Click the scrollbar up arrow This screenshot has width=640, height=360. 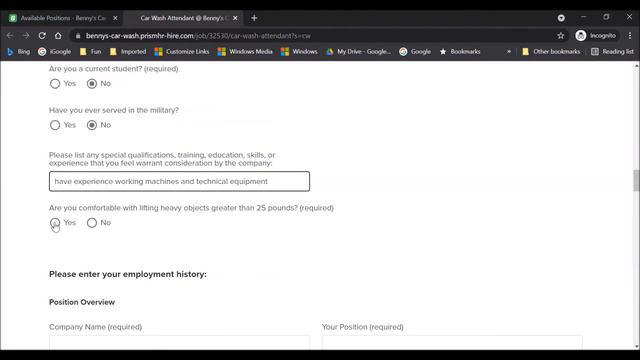click(x=636, y=66)
